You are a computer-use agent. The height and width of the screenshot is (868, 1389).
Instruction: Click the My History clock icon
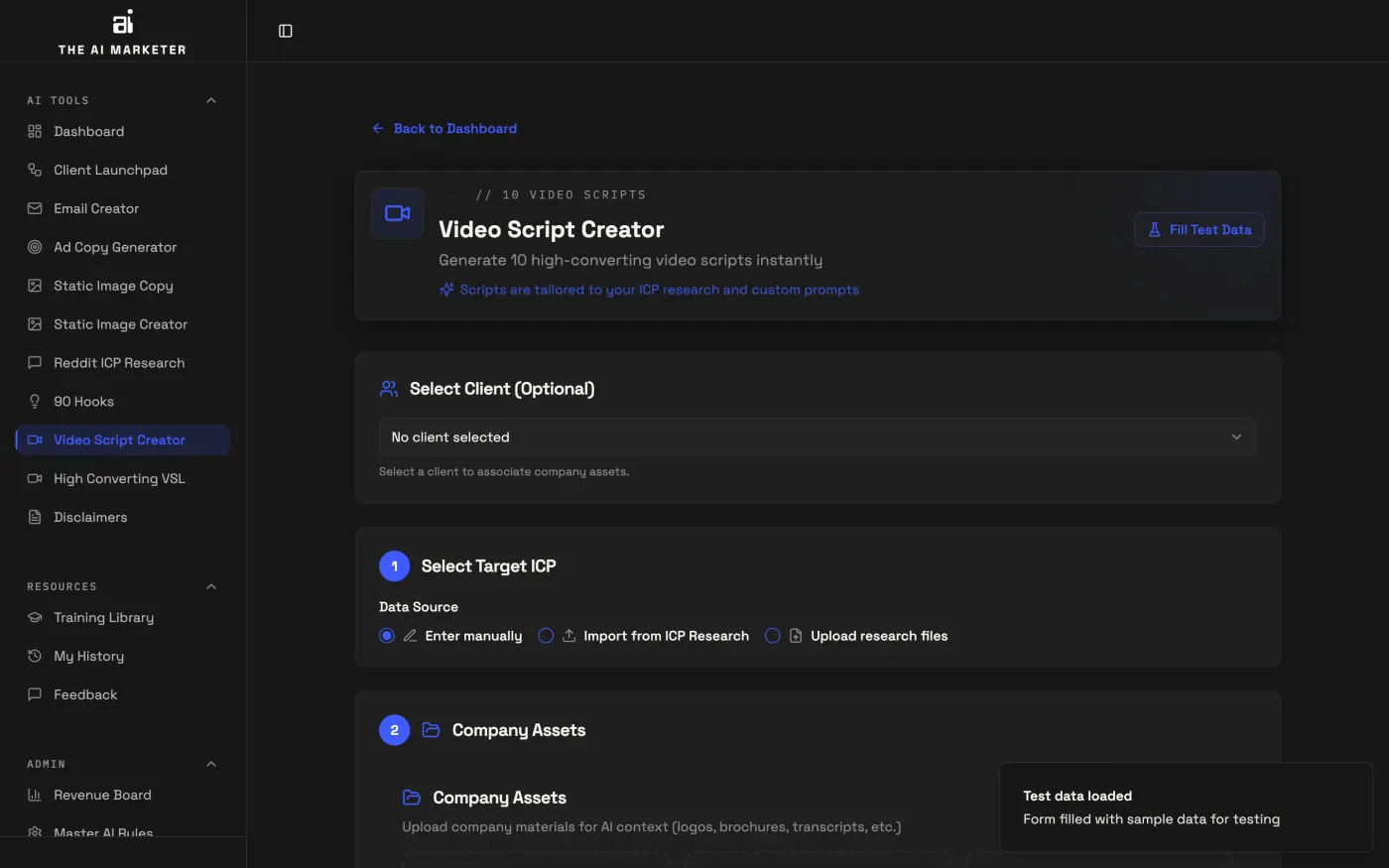(x=35, y=656)
